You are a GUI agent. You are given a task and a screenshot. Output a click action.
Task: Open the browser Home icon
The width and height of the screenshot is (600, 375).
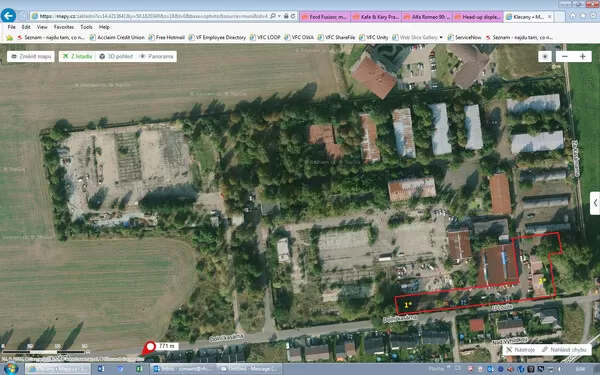pos(572,16)
